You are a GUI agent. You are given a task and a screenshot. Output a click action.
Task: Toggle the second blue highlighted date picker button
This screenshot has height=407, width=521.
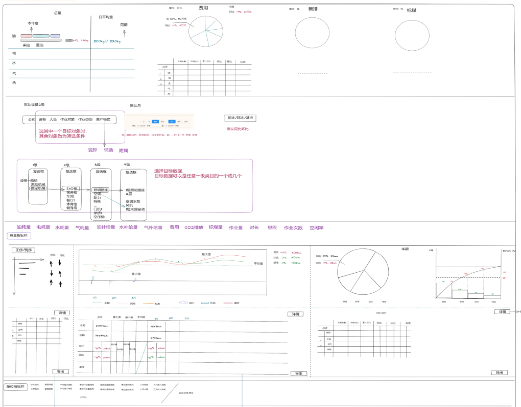click(172, 122)
